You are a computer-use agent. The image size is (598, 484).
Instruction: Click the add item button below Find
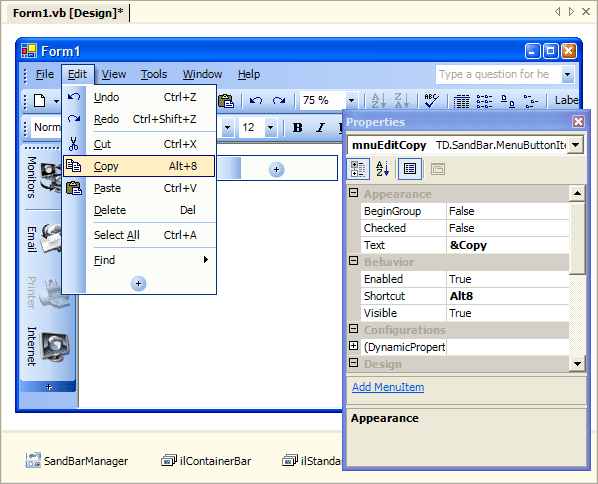click(138, 283)
